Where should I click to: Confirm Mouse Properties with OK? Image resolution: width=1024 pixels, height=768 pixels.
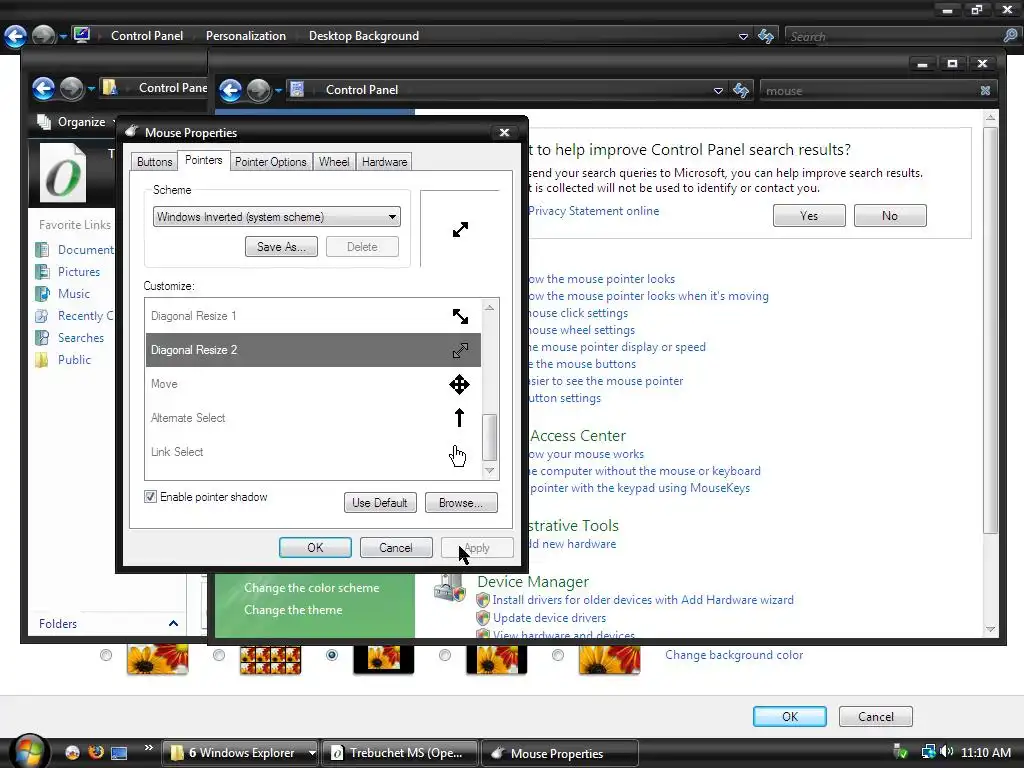[x=315, y=548]
